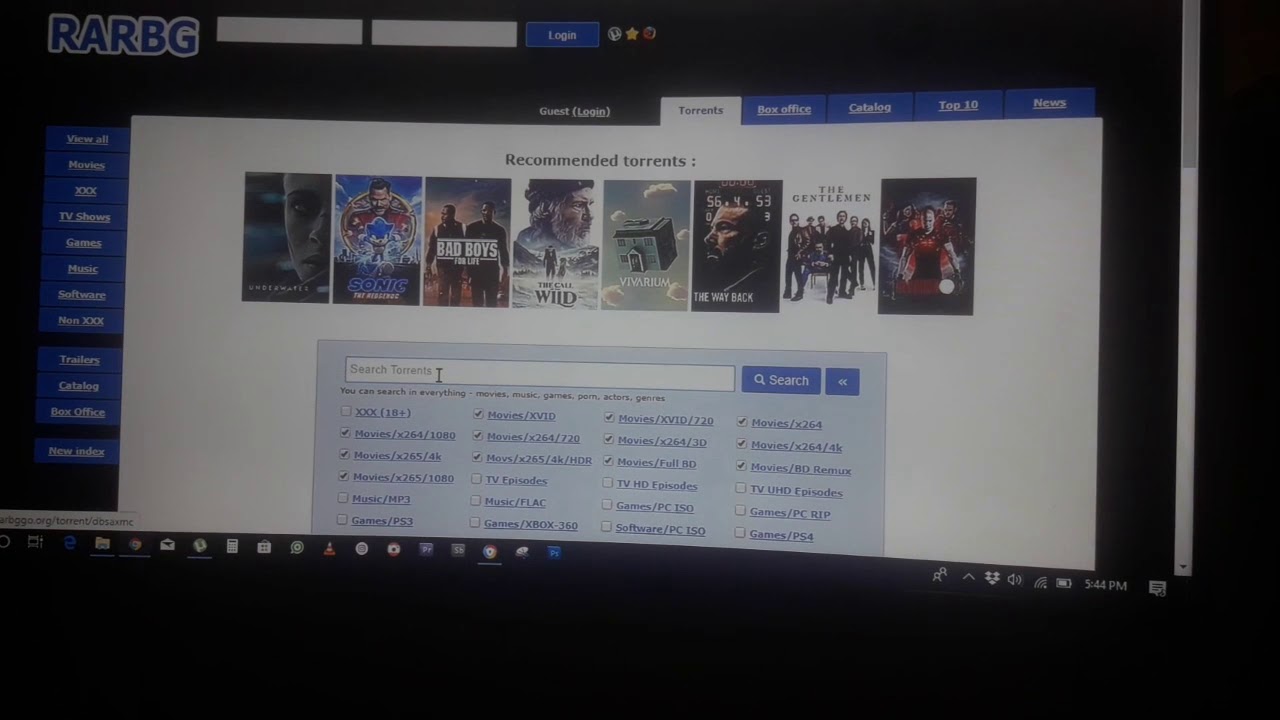Toggle the TV UHD Episodes checkbox
Viewport: 1280px width, 720px height.
740,489
